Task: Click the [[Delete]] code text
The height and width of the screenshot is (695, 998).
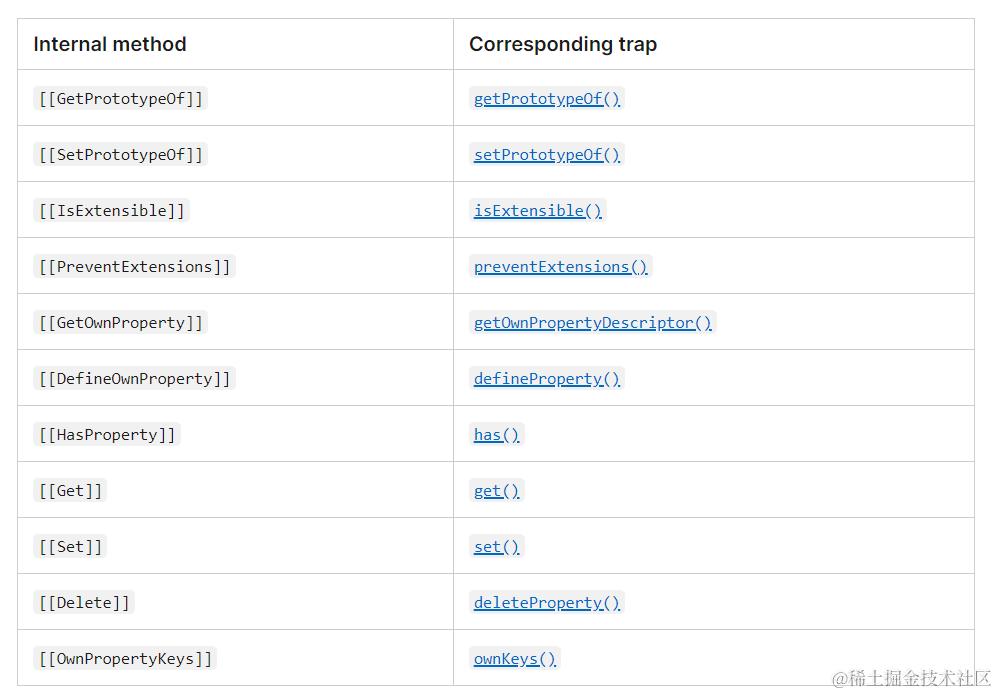Action: (84, 603)
